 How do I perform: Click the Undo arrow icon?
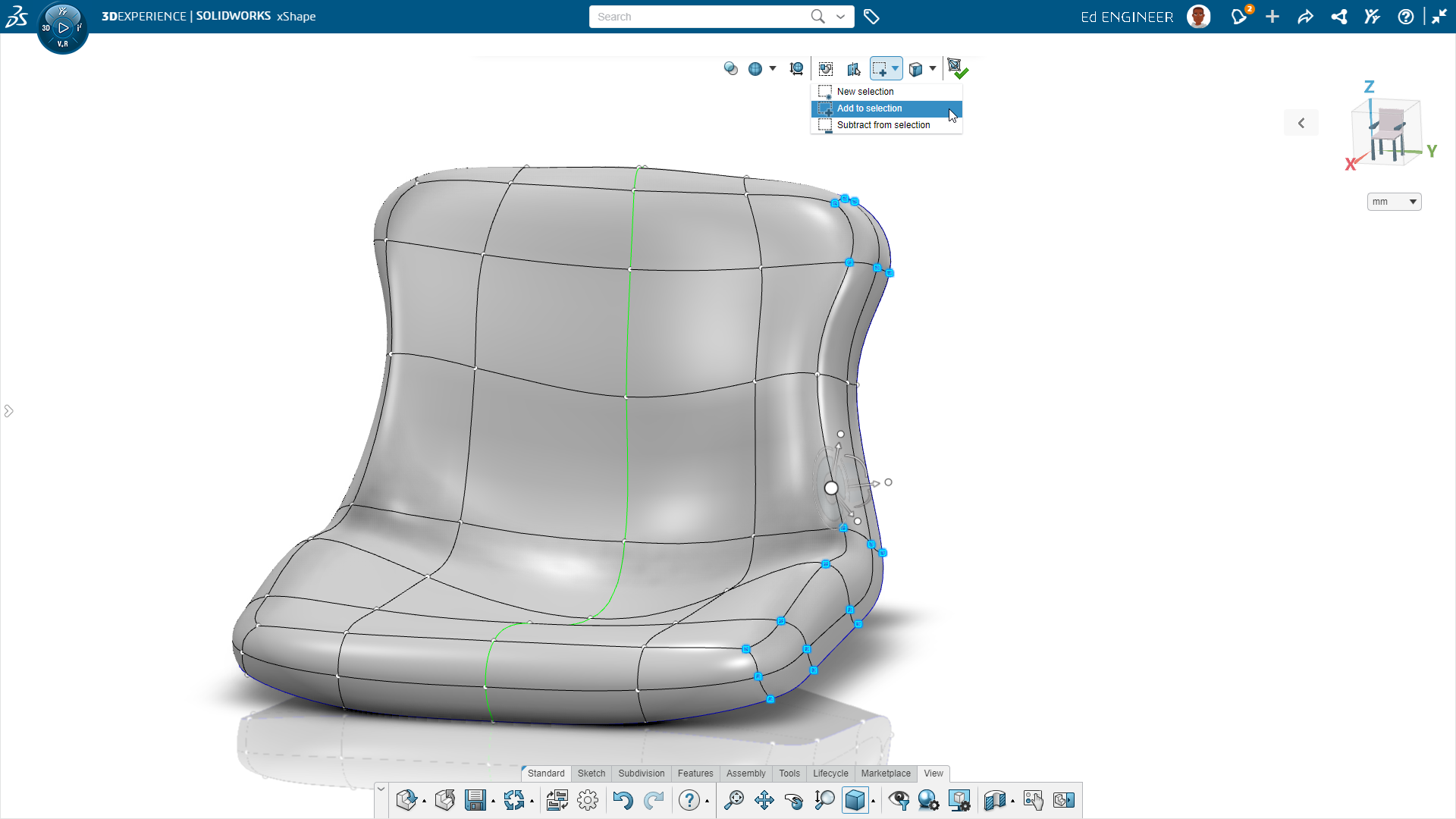(623, 800)
